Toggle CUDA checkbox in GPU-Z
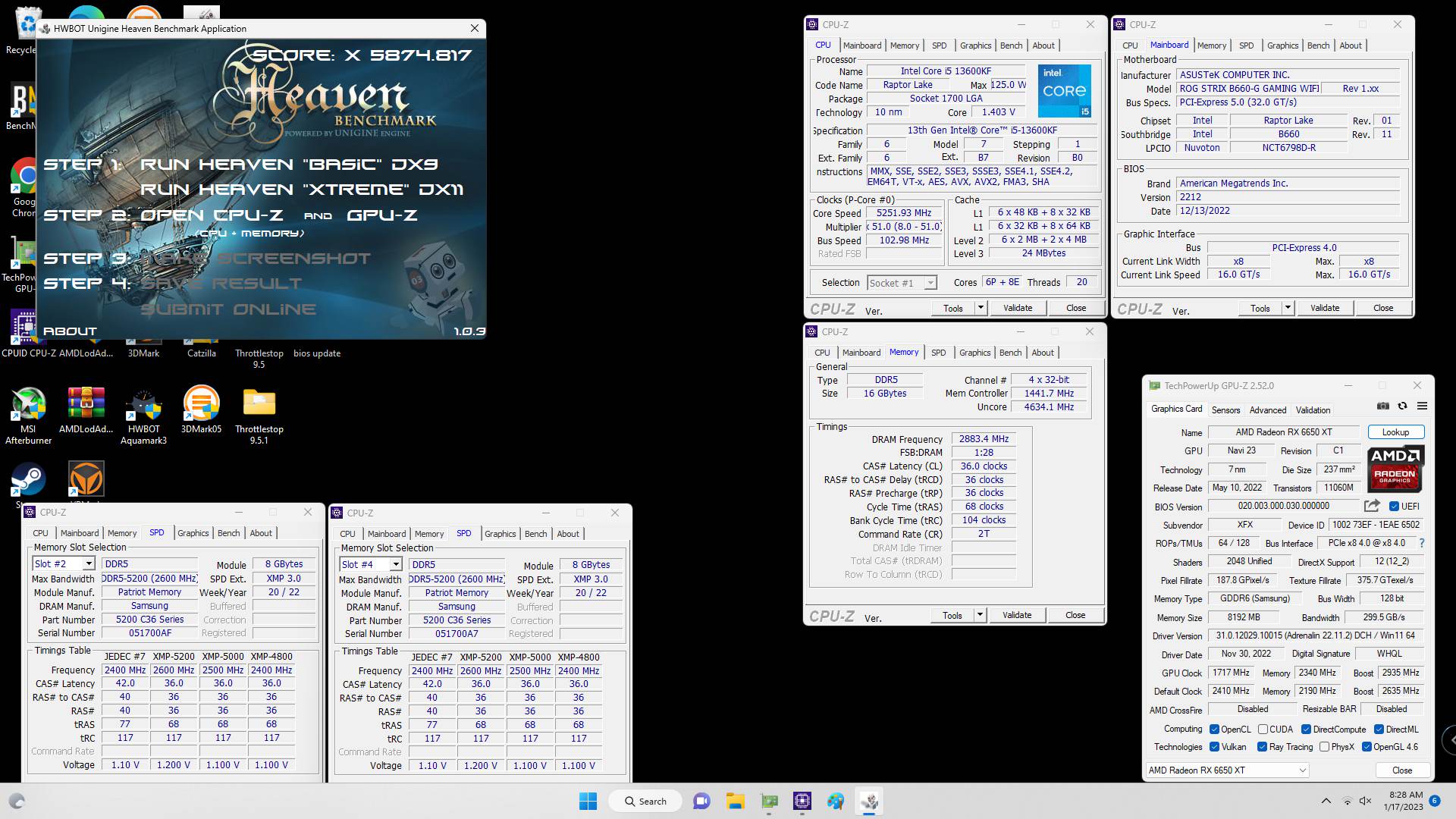The height and width of the screenshot is (819, 1456). (1263, 730)
